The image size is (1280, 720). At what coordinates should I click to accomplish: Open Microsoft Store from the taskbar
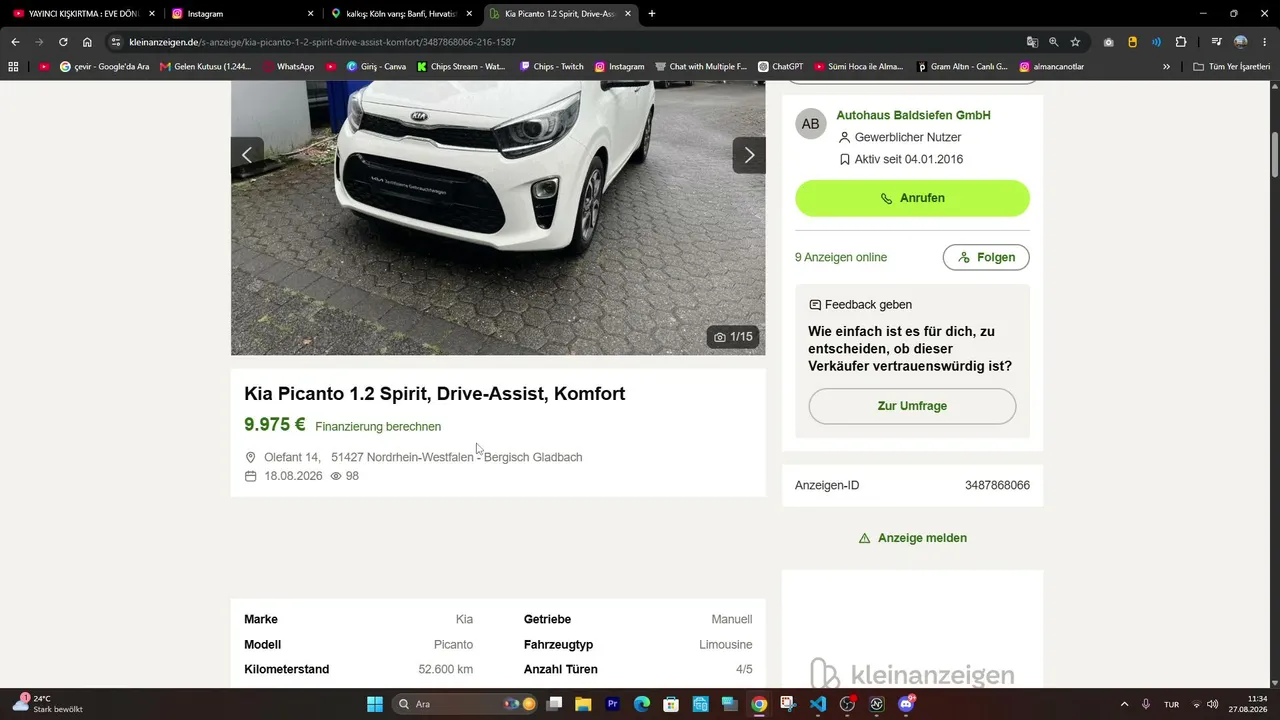pos(671,704)
